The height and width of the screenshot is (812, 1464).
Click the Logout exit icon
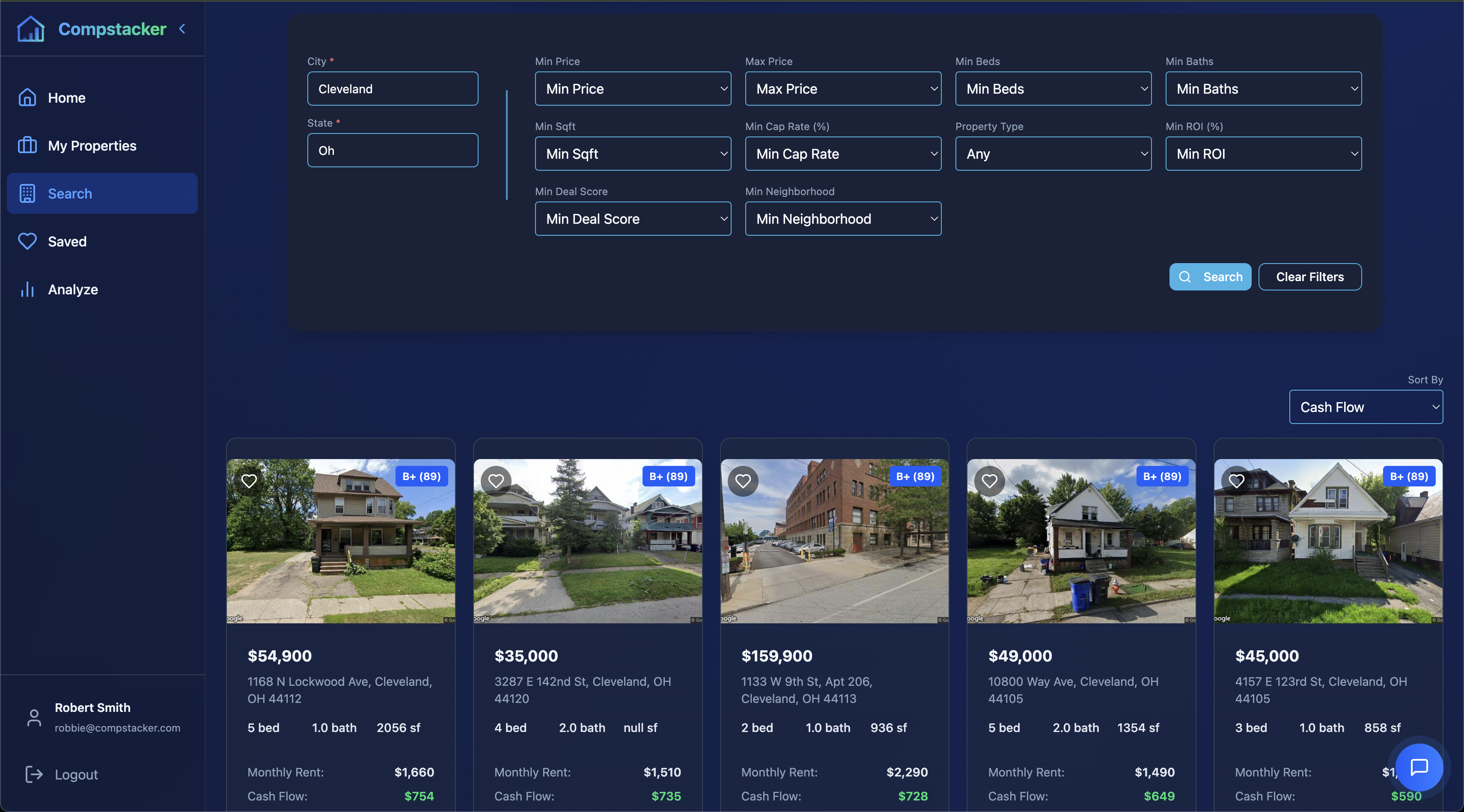tap(34, 774)
